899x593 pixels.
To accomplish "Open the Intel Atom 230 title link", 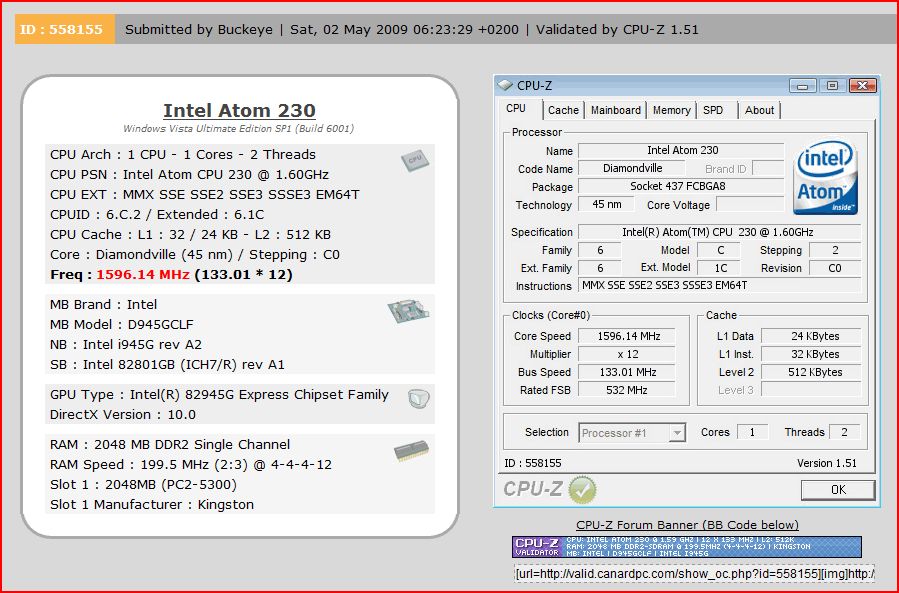I will [239, 110].
